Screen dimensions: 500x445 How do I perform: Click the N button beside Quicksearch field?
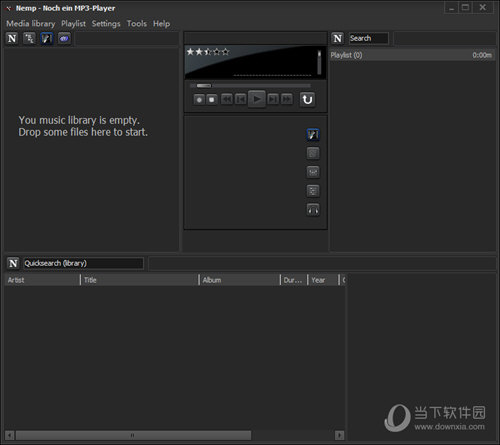(x=13, y=263)
